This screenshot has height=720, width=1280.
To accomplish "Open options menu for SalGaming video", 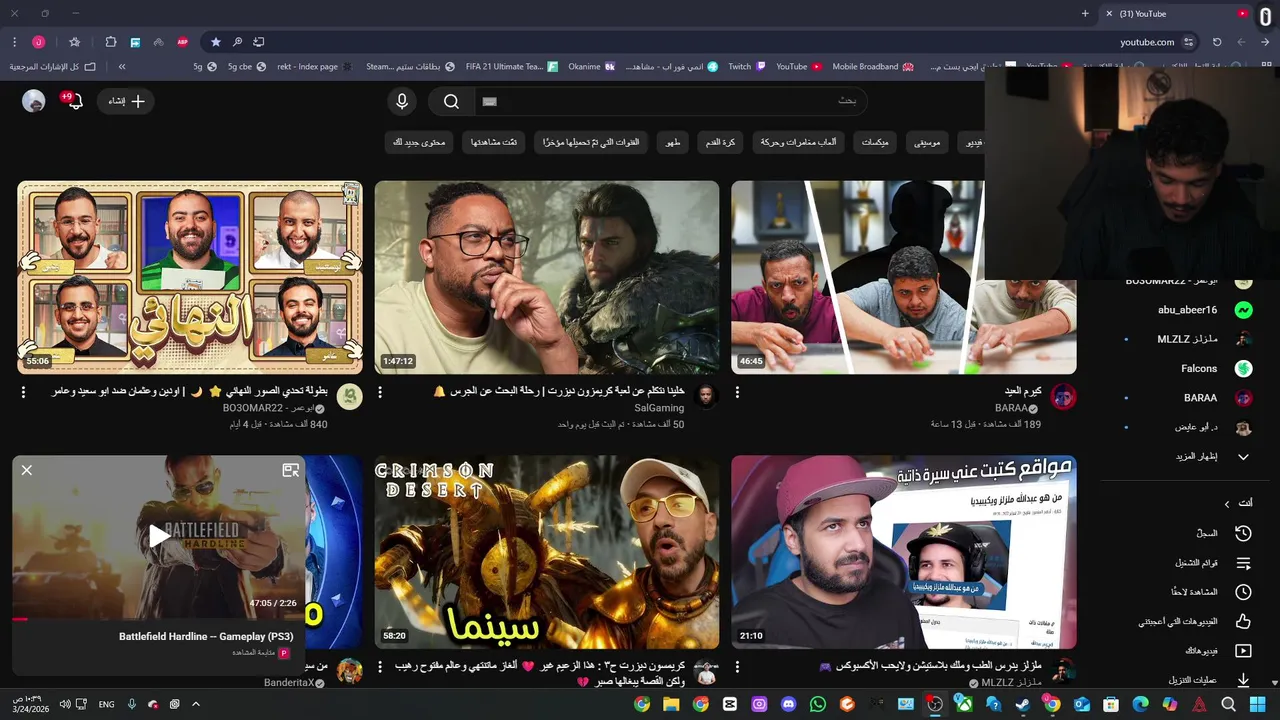I will click(380, 392).
